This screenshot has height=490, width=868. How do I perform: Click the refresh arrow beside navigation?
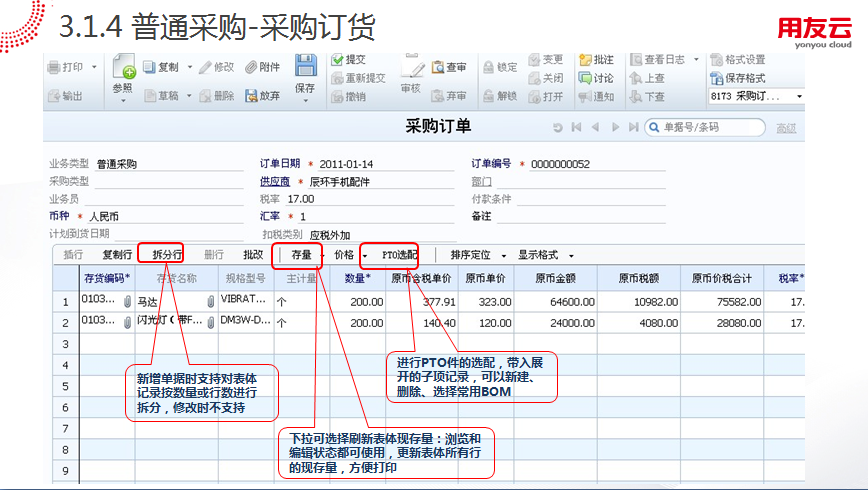pos(557,127)
